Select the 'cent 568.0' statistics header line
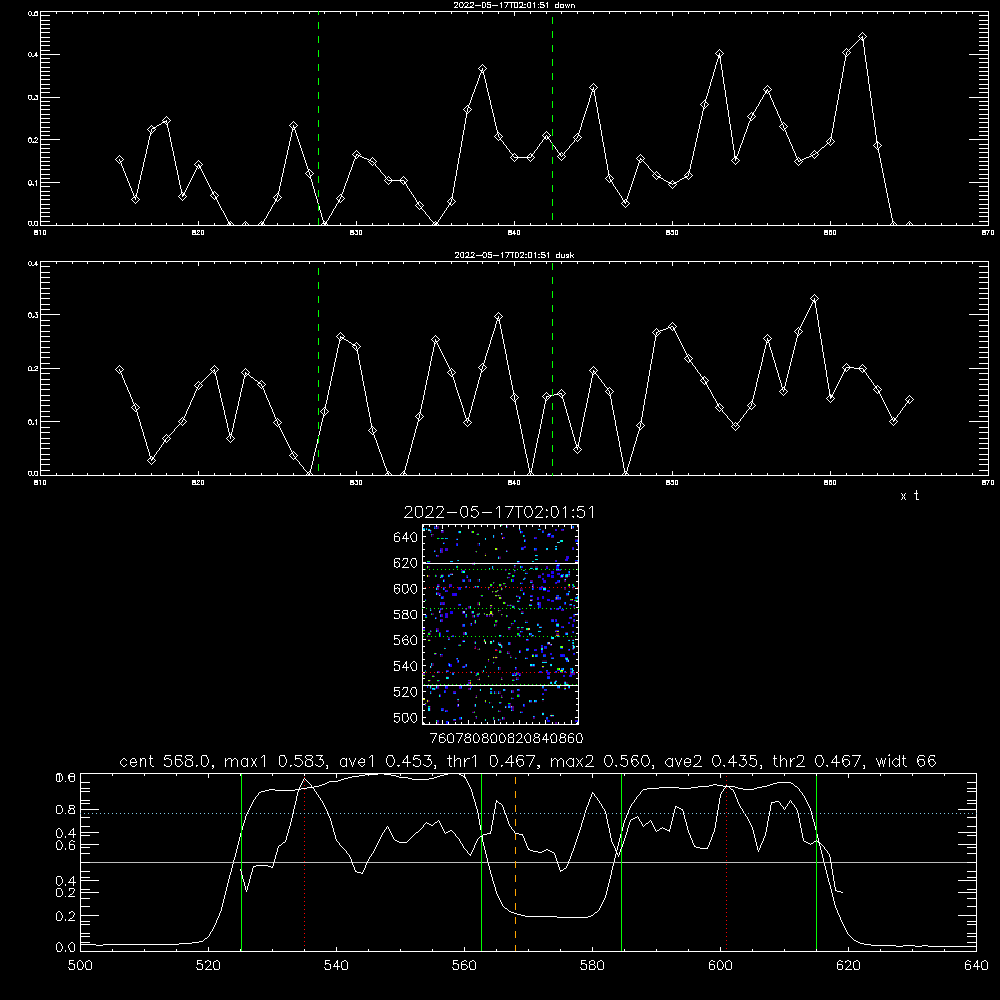Image resolution: width=1000 pixels, height=1000 pixels. point(527,761)
